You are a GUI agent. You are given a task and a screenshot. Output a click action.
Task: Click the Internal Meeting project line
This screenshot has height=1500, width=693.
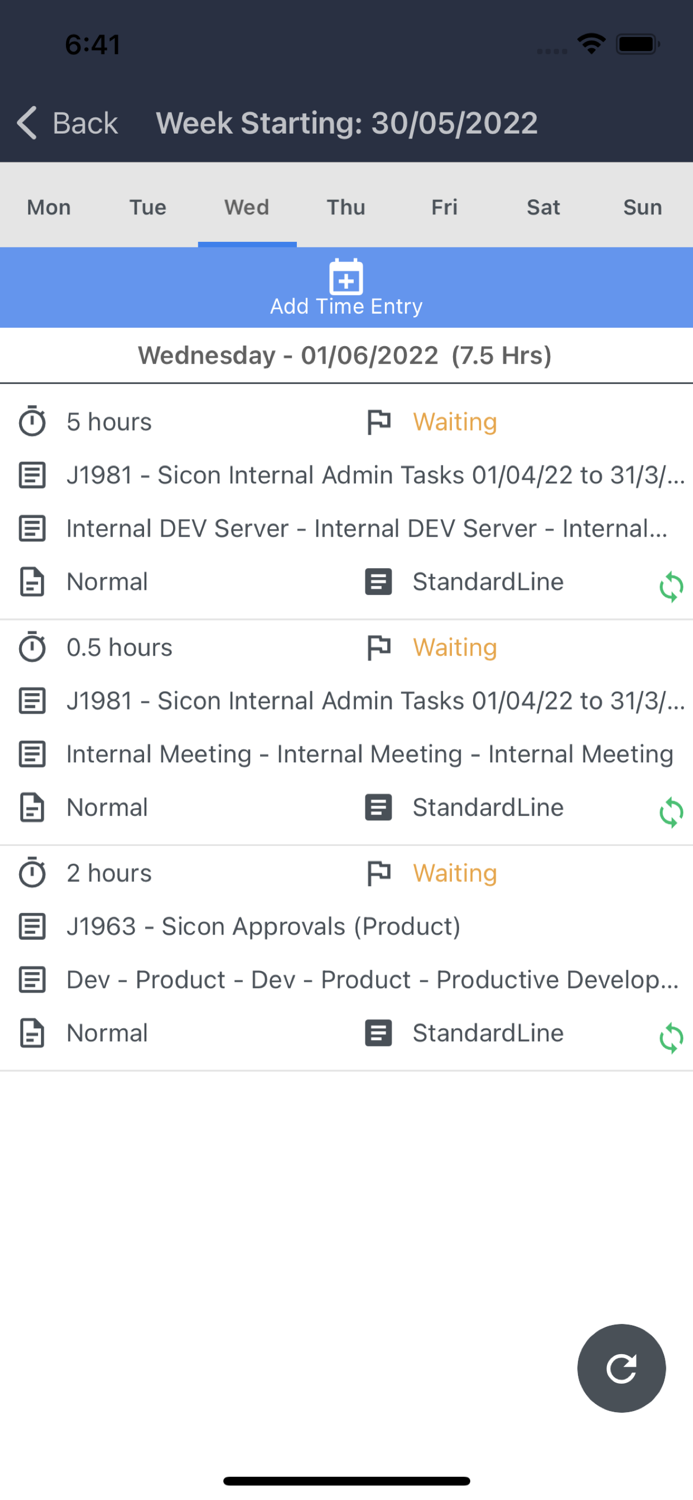371,754
